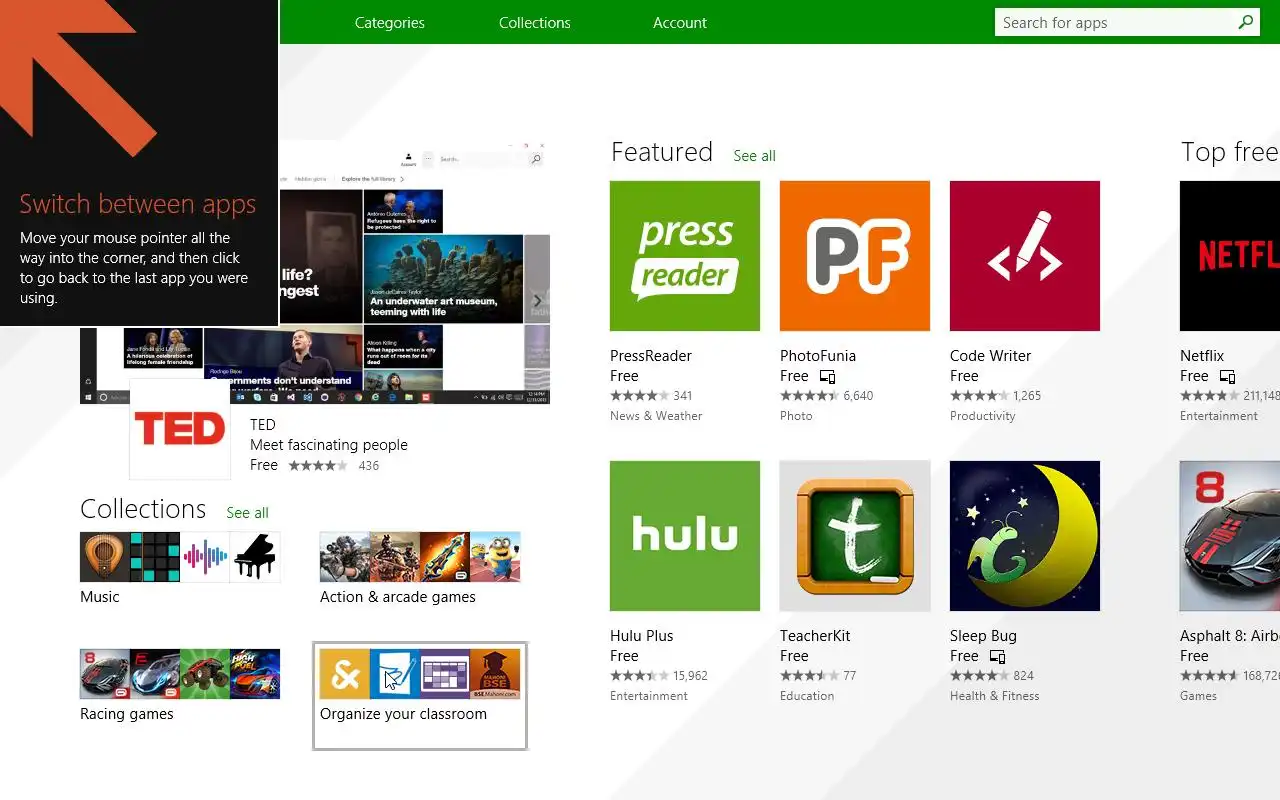Click the guitar icon in Music collection
This screenshot has height=800, width=1280.
(x=105, y=557)
